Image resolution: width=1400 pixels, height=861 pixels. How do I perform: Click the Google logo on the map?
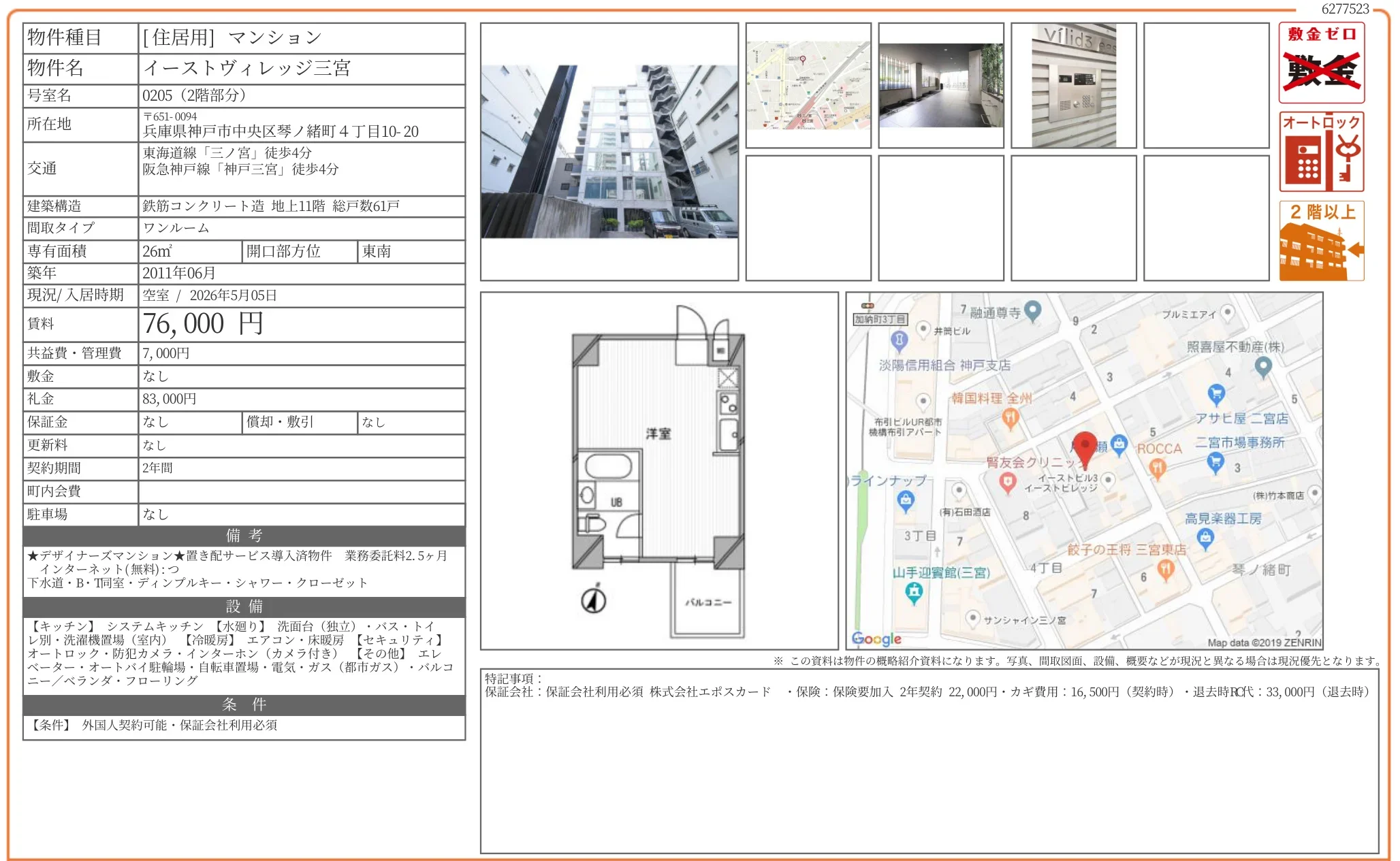click(876, 638)
